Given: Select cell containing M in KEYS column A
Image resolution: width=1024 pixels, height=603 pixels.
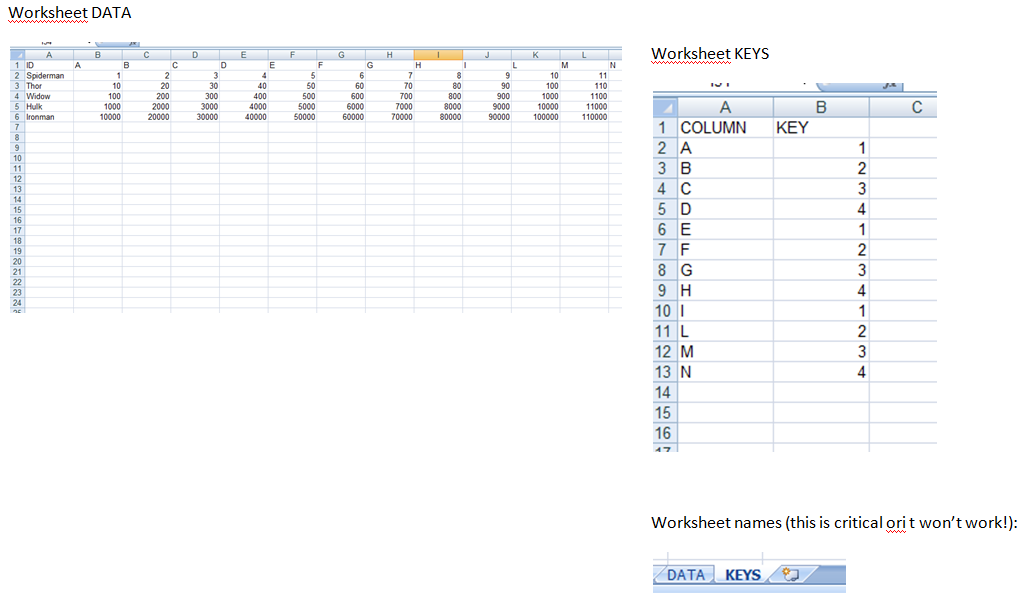Looking at the screenshot, I should click(x=725, y=351).
